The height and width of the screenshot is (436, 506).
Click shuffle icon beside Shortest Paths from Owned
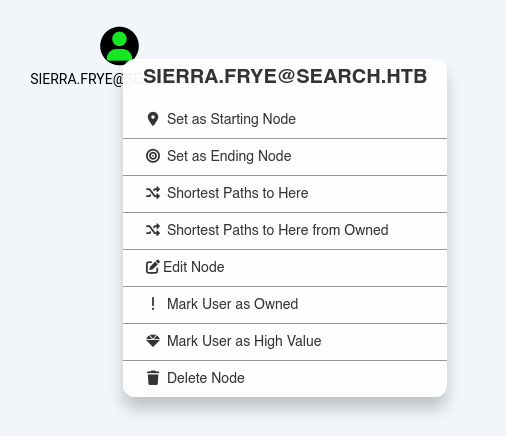click(x=153, y=230)
